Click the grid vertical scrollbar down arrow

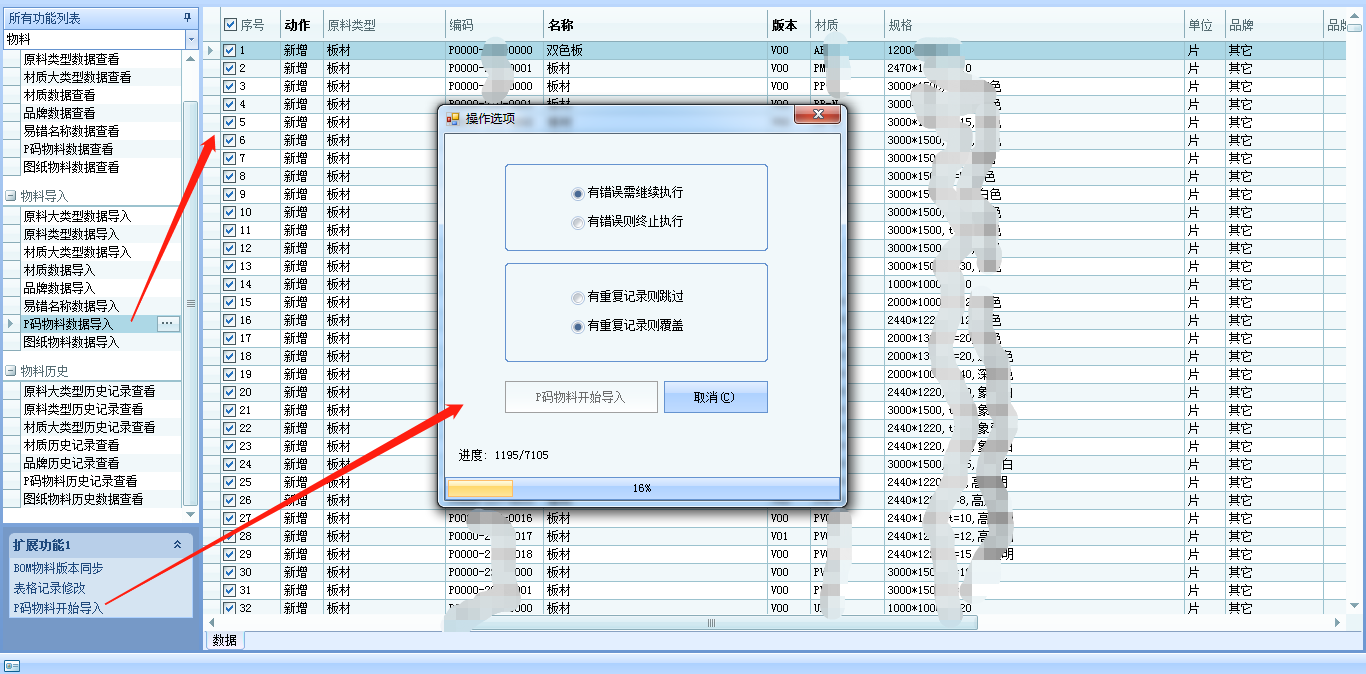pos(1355,608)
